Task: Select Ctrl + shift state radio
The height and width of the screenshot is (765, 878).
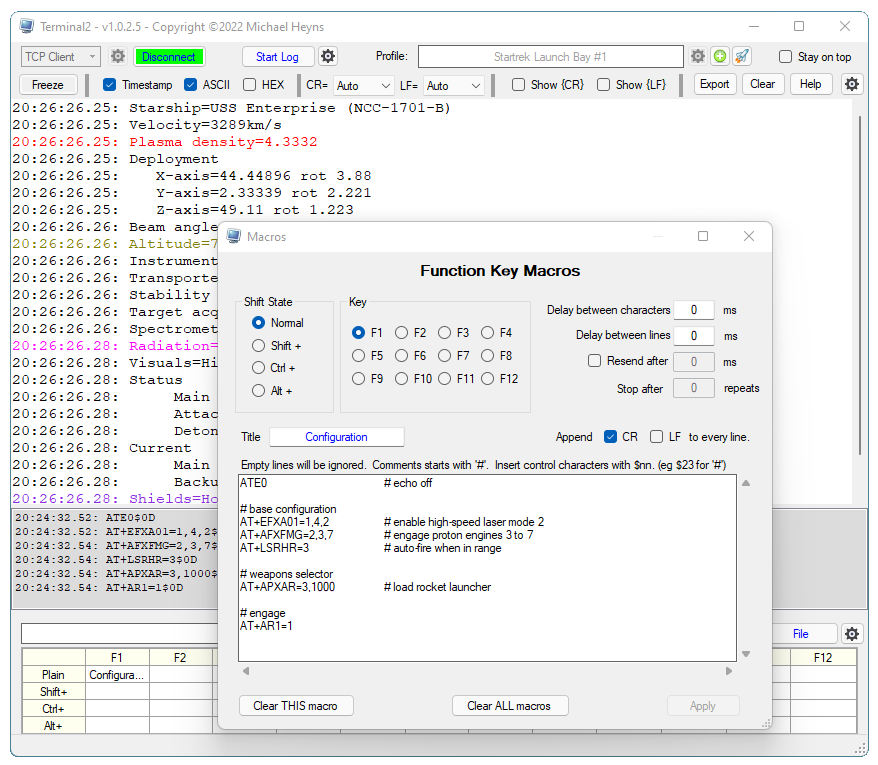Action: 258,368
